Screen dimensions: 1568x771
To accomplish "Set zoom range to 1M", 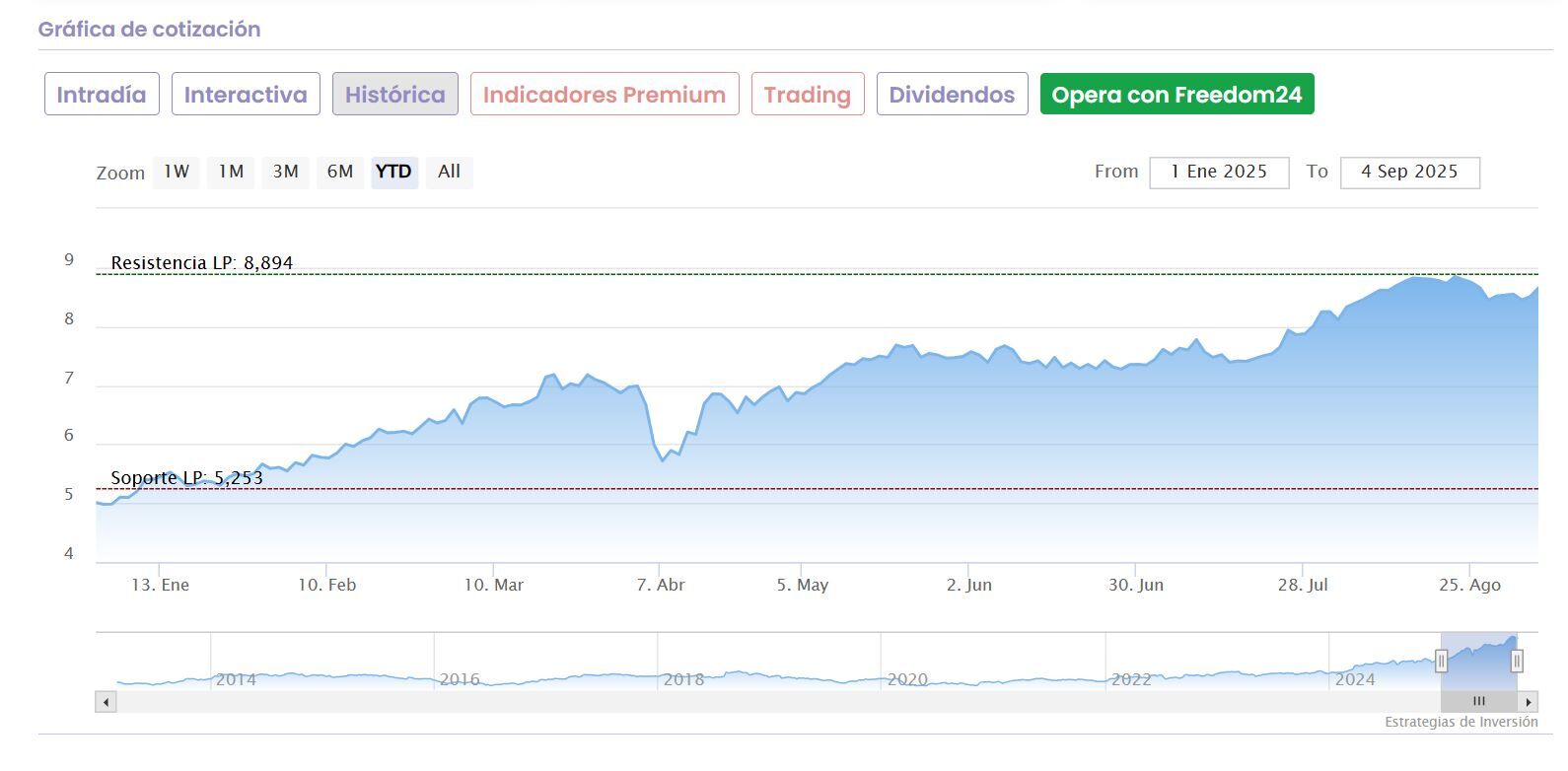I will click(231, 172).
